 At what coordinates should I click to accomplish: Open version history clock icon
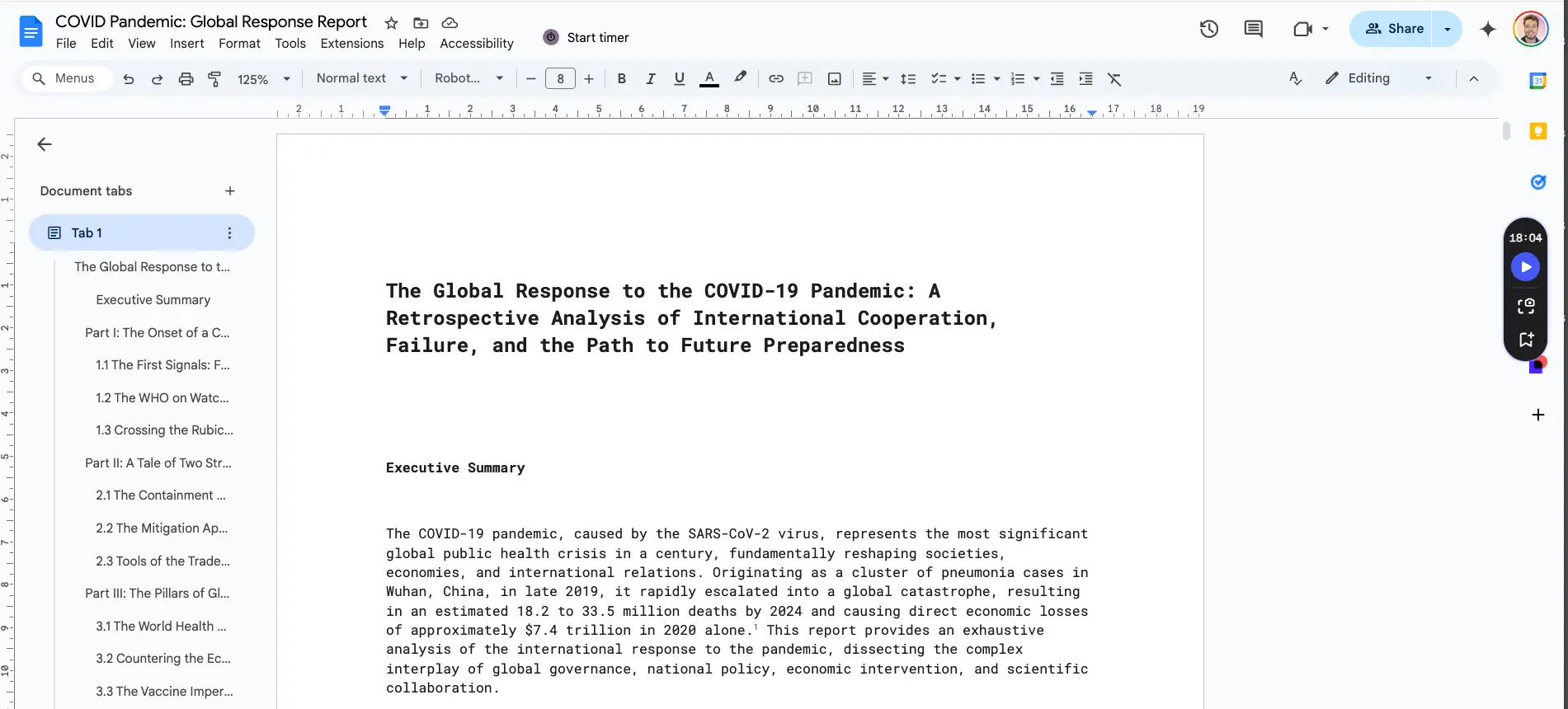pyautogui.click(x=1208, y=29)
